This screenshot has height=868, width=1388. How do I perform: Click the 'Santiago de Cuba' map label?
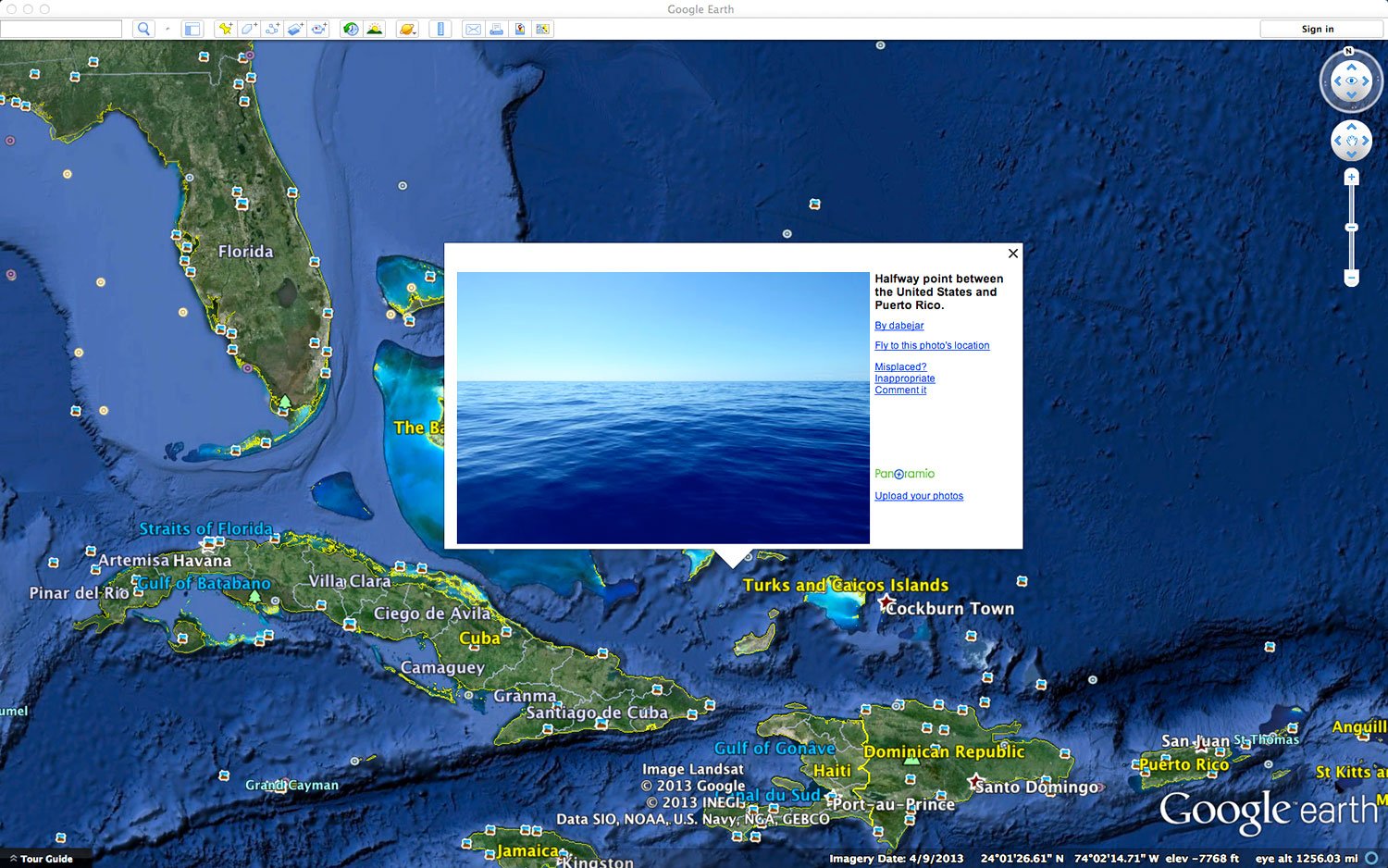[x=597, y=713]
